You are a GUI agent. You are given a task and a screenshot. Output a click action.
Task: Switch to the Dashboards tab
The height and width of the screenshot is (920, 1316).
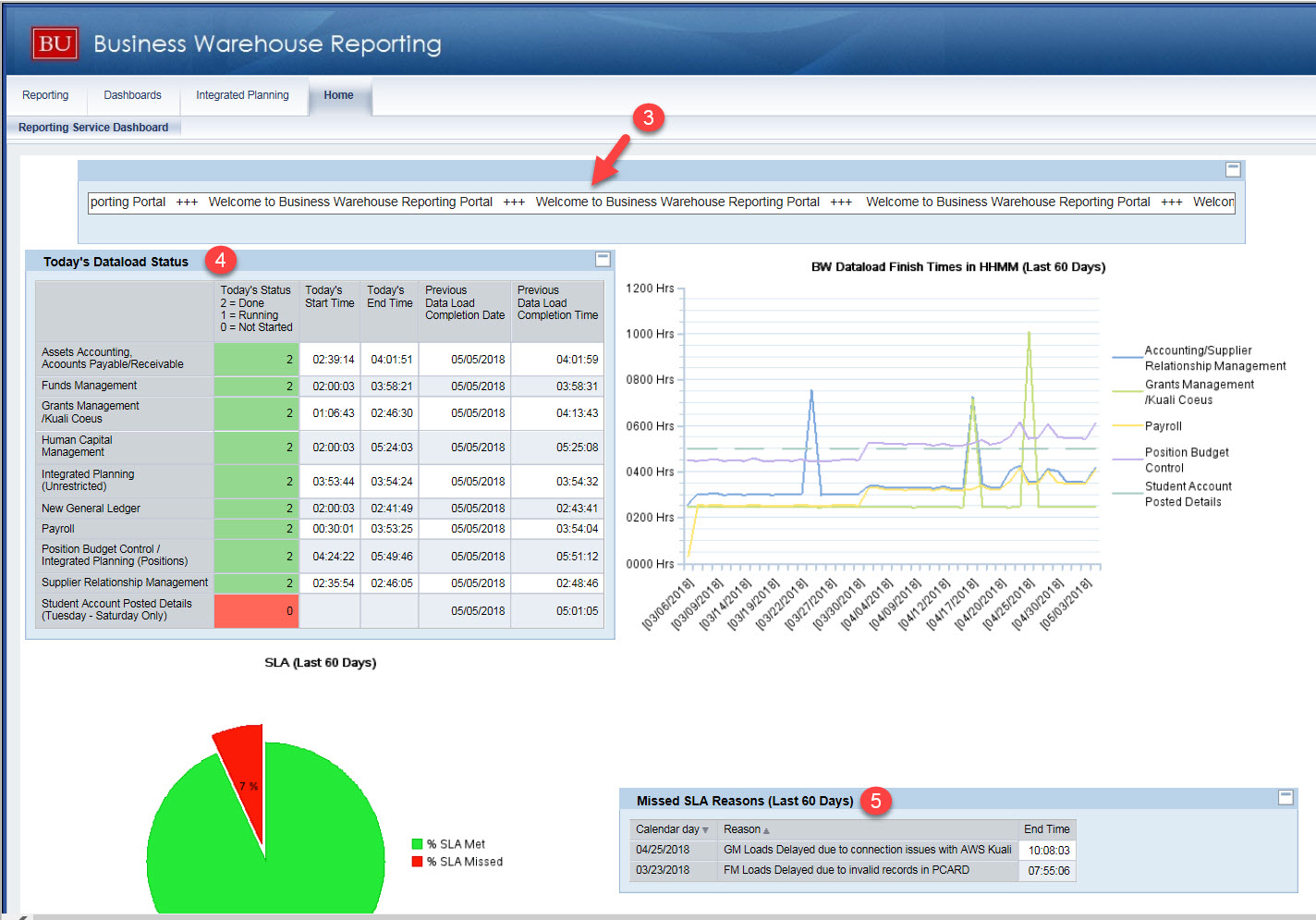point(132,95)
